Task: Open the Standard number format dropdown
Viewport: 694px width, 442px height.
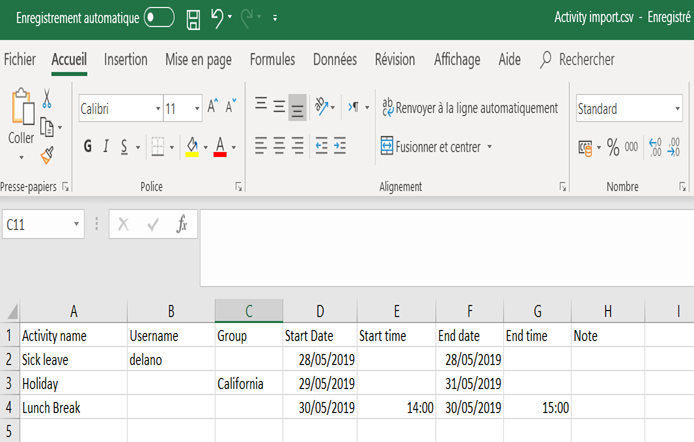Action: (x=677, y=108)
